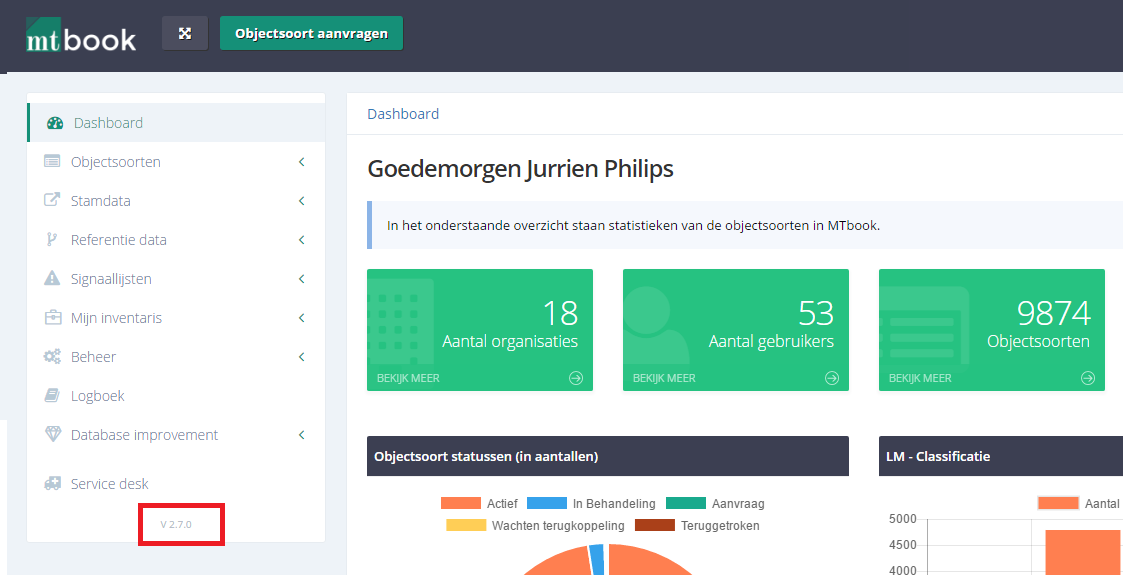Click BEKIJK MEER under Aantal organisaties
Screen dimensions: 1123x575
tap(408, 378)
